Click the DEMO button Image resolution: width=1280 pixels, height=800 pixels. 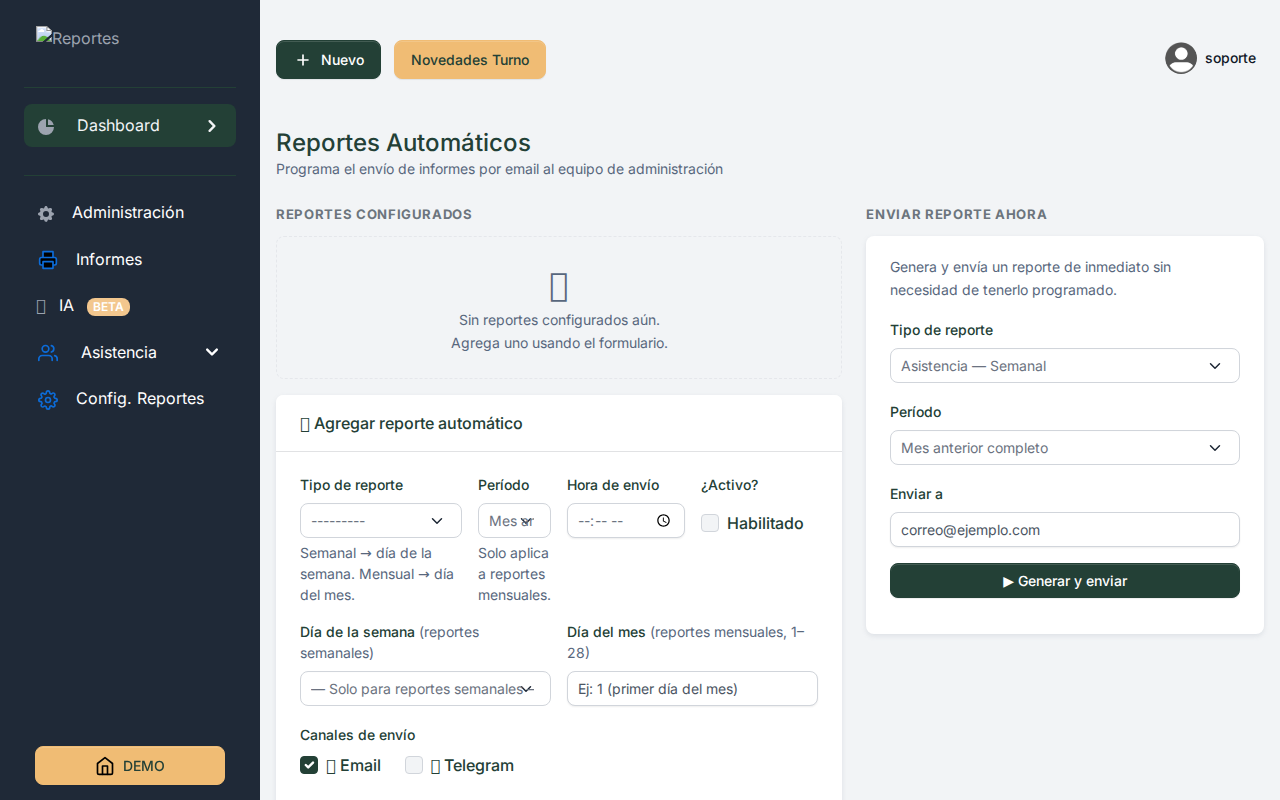[x=130, y=766]
